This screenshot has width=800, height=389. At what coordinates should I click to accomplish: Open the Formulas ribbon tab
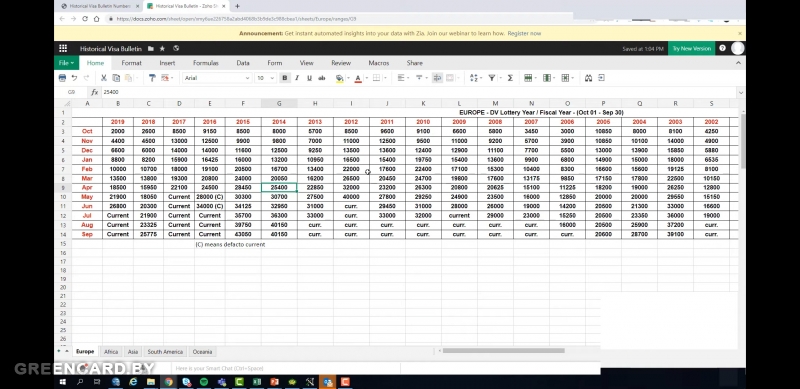click(206, 63)
